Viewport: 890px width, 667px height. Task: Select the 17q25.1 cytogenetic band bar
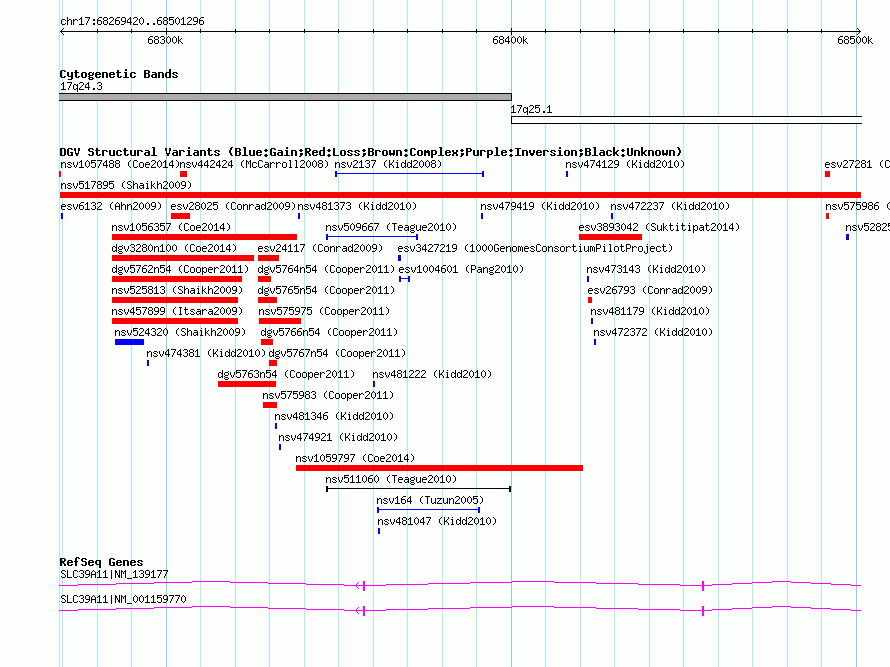coord(686,120)
